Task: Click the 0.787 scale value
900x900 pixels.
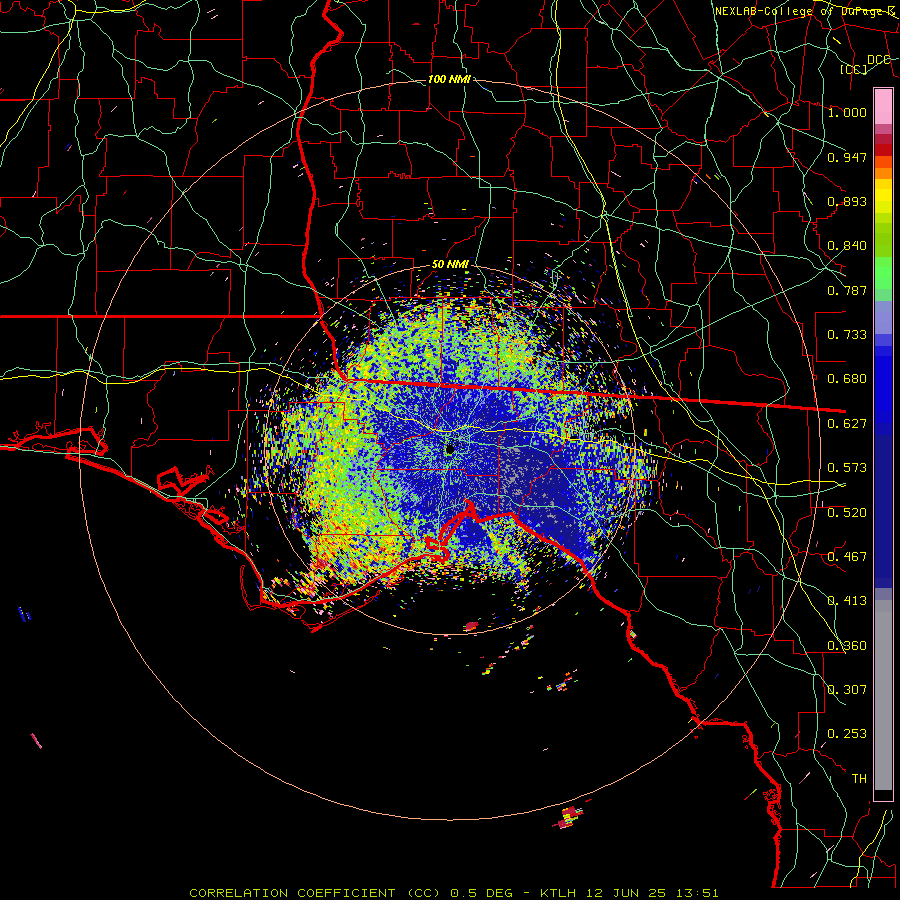Action: (847, 290)
